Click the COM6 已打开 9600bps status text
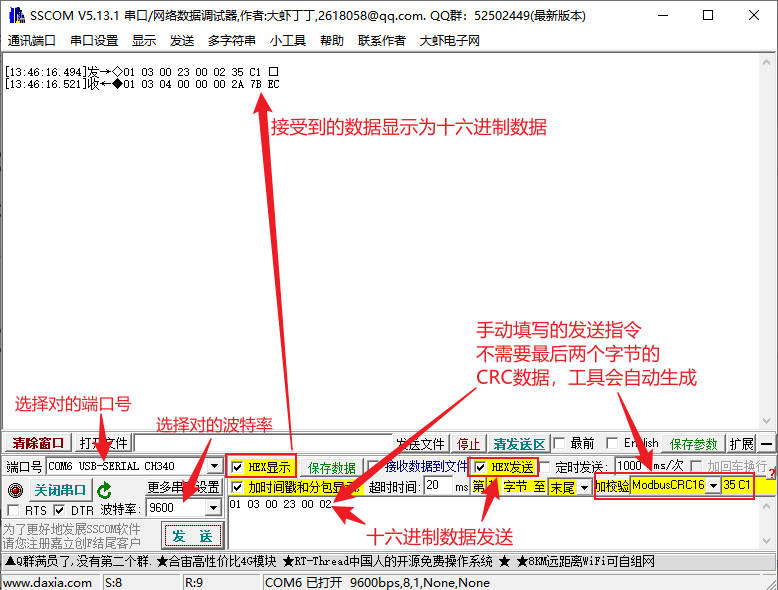 click(377, 583)
